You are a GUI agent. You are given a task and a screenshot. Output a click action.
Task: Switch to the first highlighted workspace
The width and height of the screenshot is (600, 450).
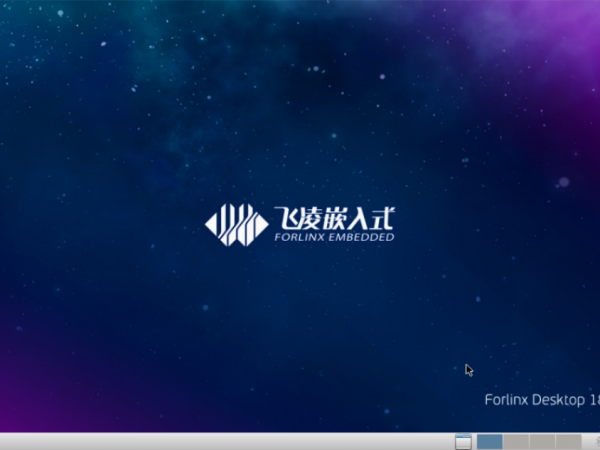point(489,441)
